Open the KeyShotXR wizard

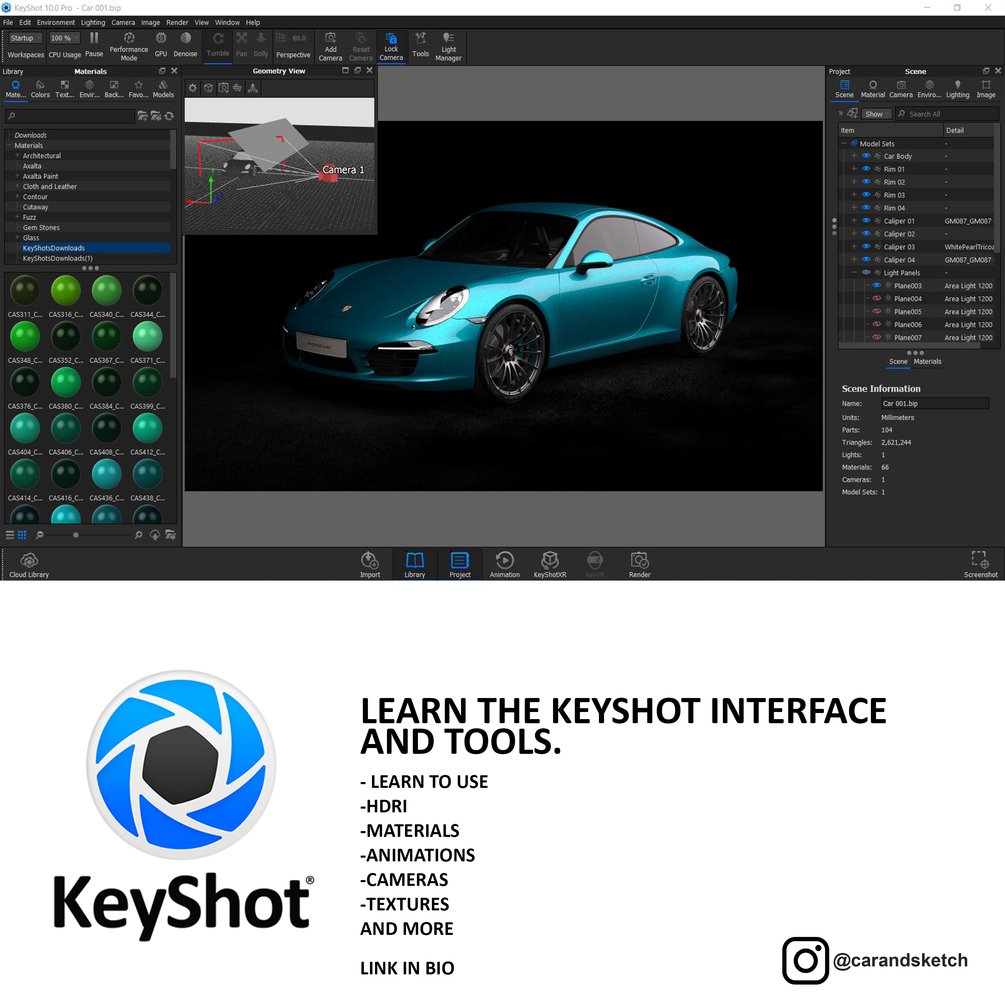(550, 565)
